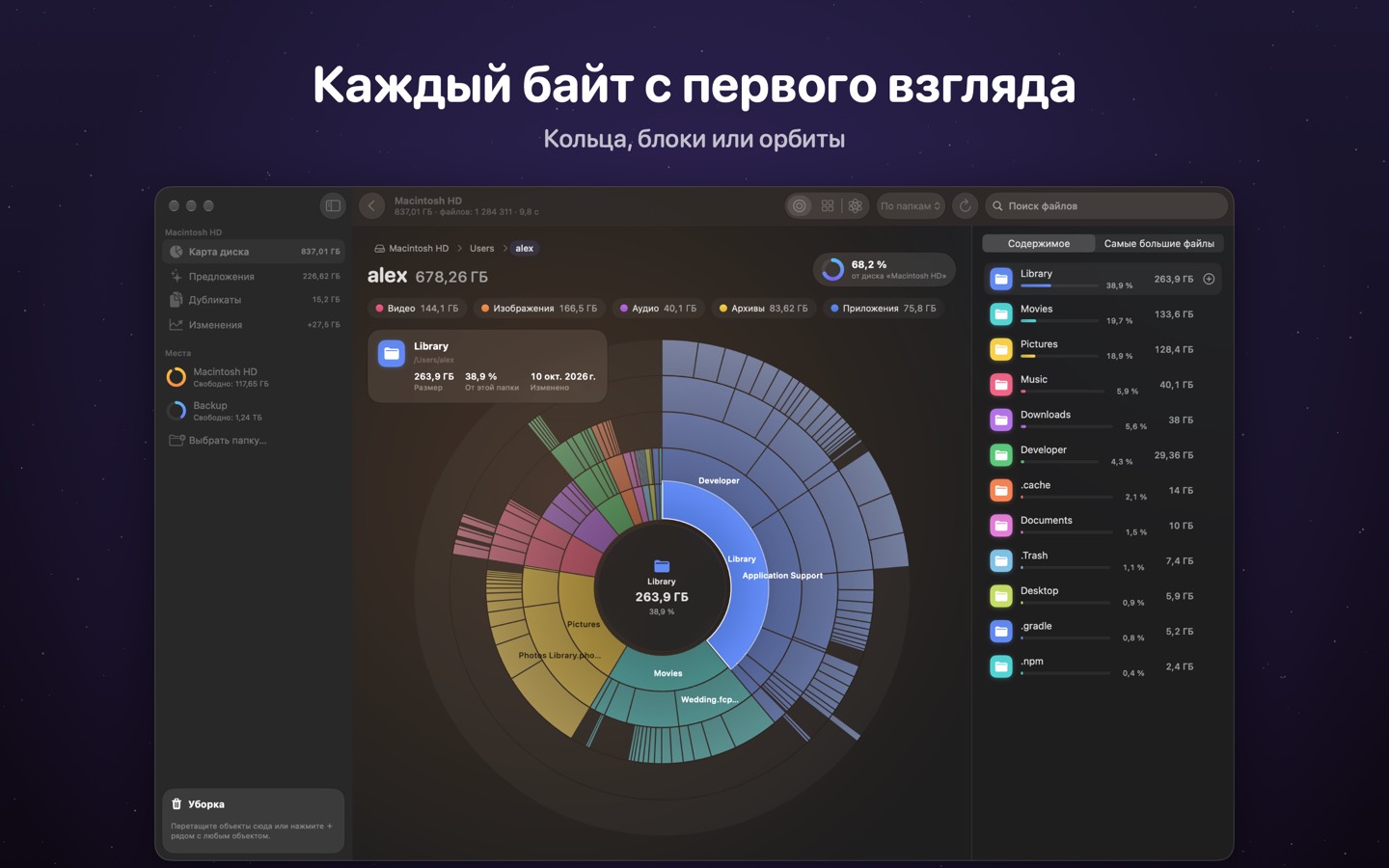
Task: Open 'Изменения' in the sidebar
Action: [x=254, y=325]
